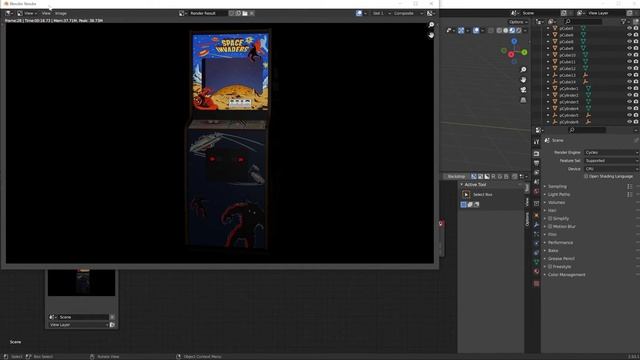Image resolution: width=640 pixels, height=360 pixels.
Task: Open the Slot 1 dropdown
Action: [380, 13]
